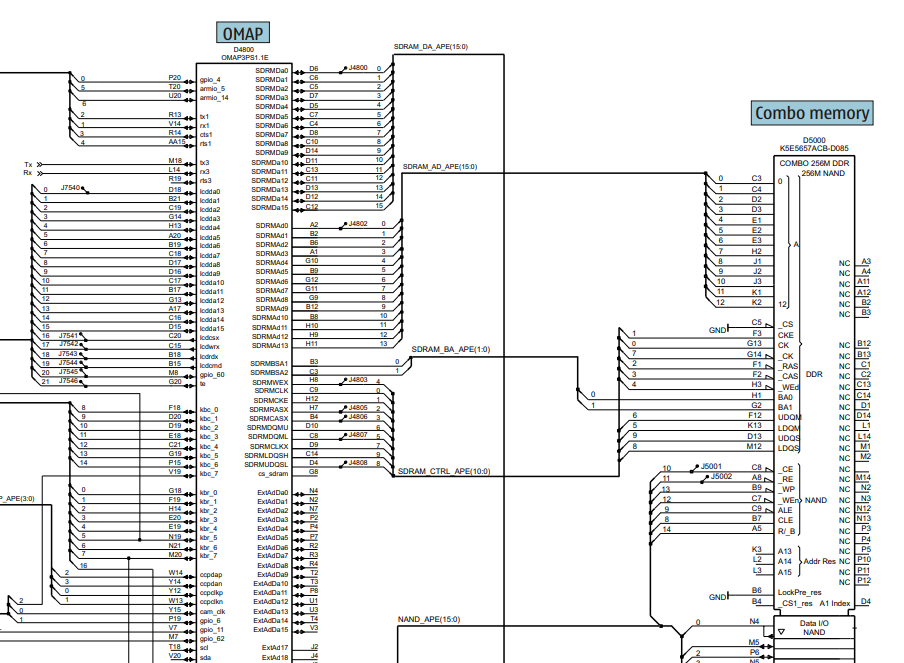Click the 256M NAND text

click(x=823, y=173)
